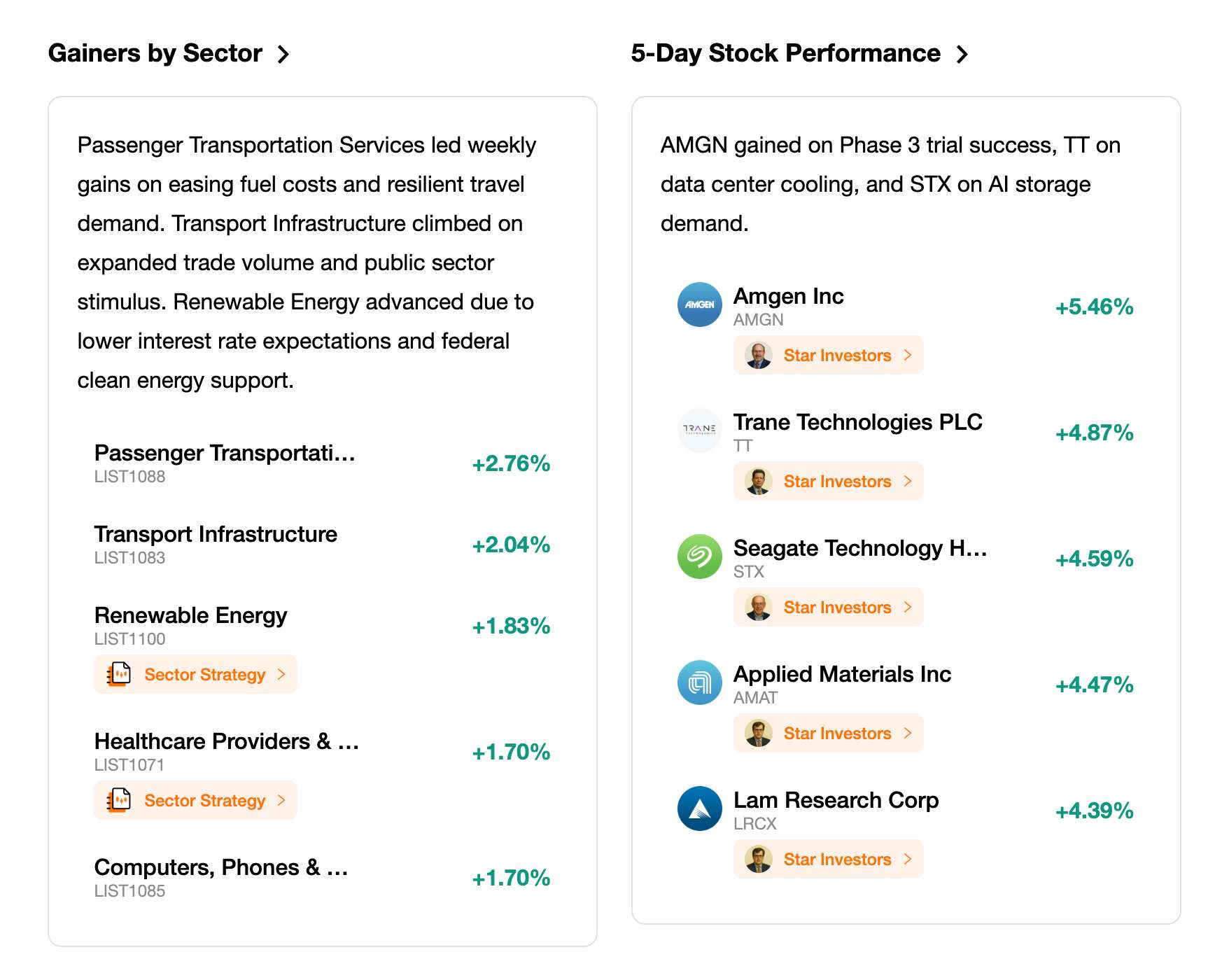Image resolution: width=1222 pixels, height=980 pixels.
Task: Click the Lam Research logo icon
Action: pyautogui.click(x=699, y=808)
